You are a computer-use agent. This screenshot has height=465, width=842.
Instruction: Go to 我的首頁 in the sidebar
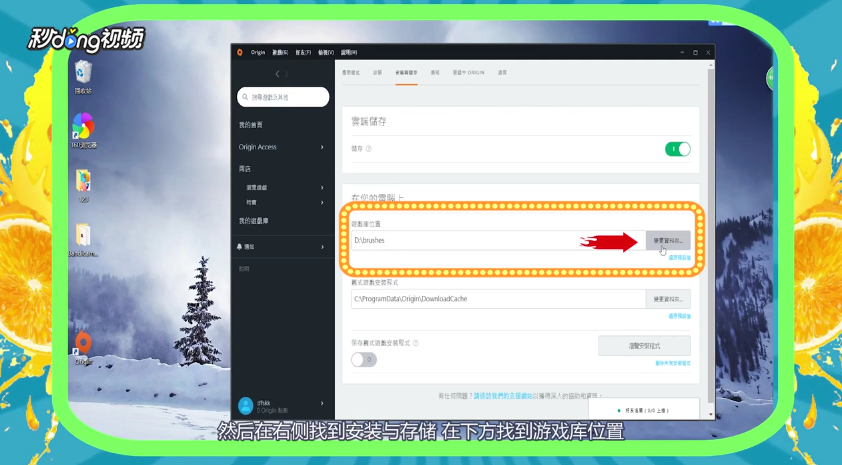pyautogui.click(x=251, y=125)
